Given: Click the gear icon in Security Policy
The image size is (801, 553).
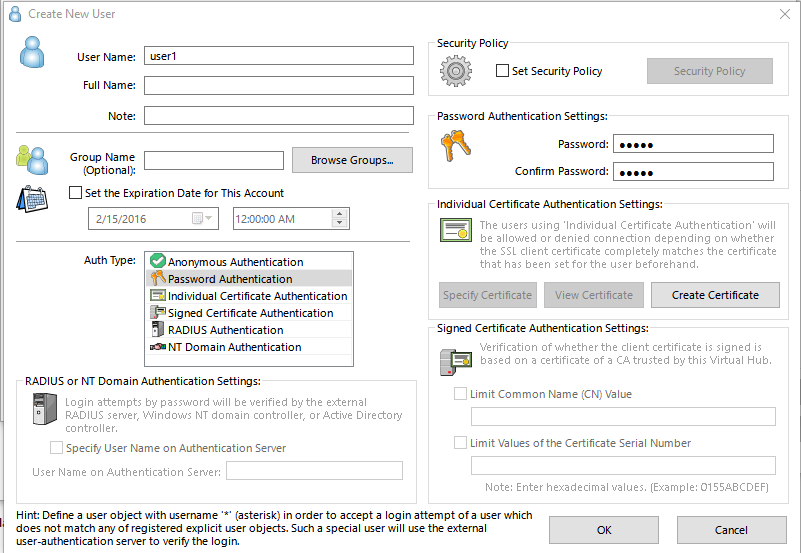Looking at the screenshot, I should (x=456, y=71).
